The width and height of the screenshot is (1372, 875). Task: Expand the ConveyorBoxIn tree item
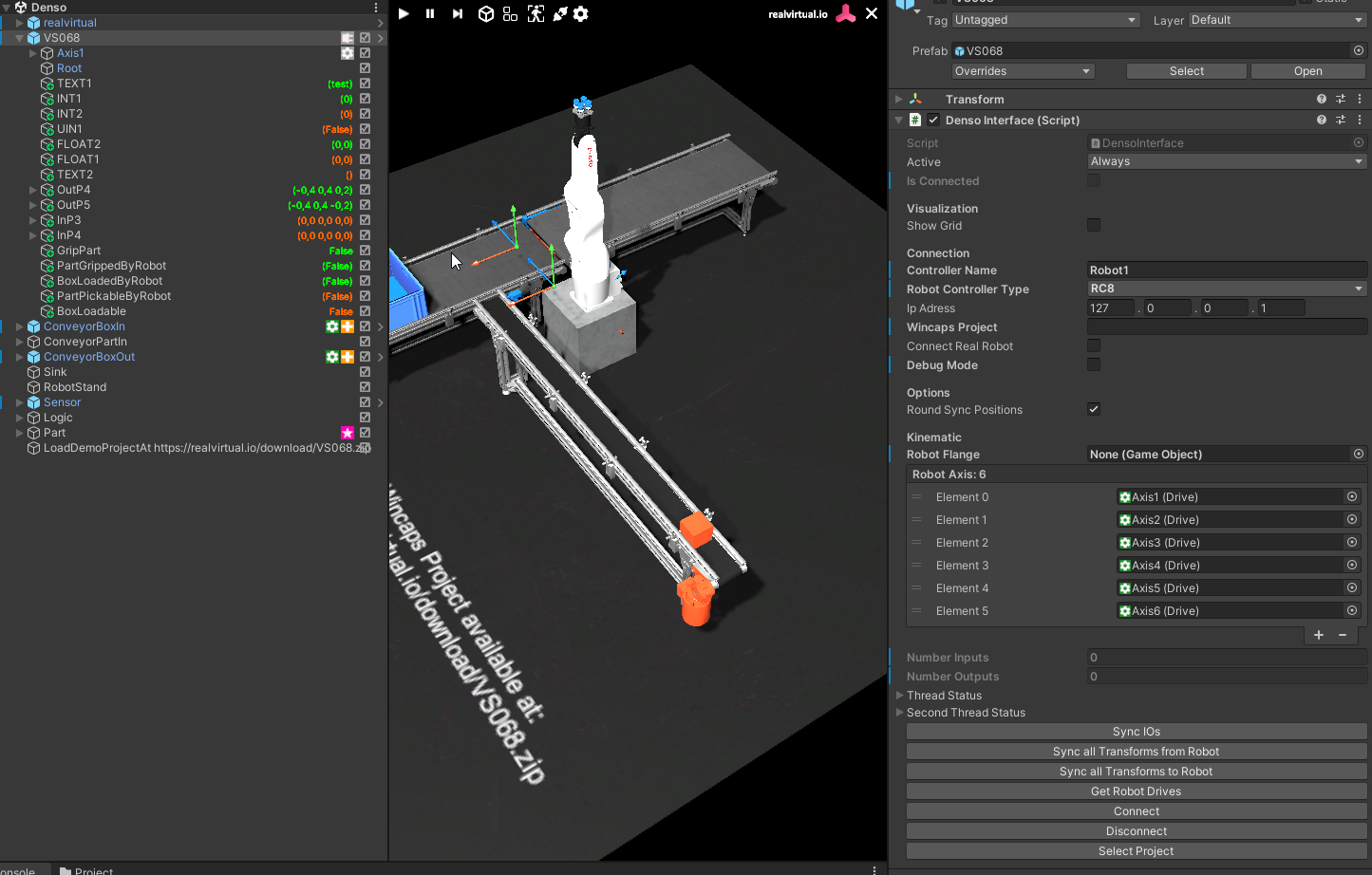(x=20, y=326)
